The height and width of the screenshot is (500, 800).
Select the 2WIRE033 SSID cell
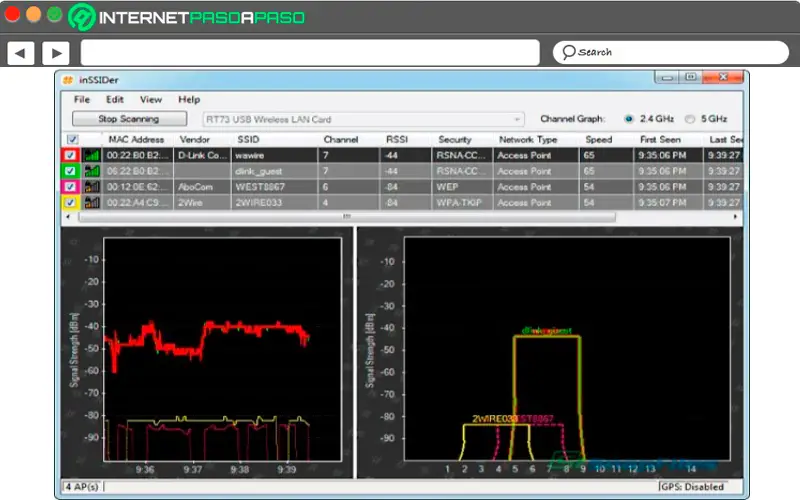point(274,203)
